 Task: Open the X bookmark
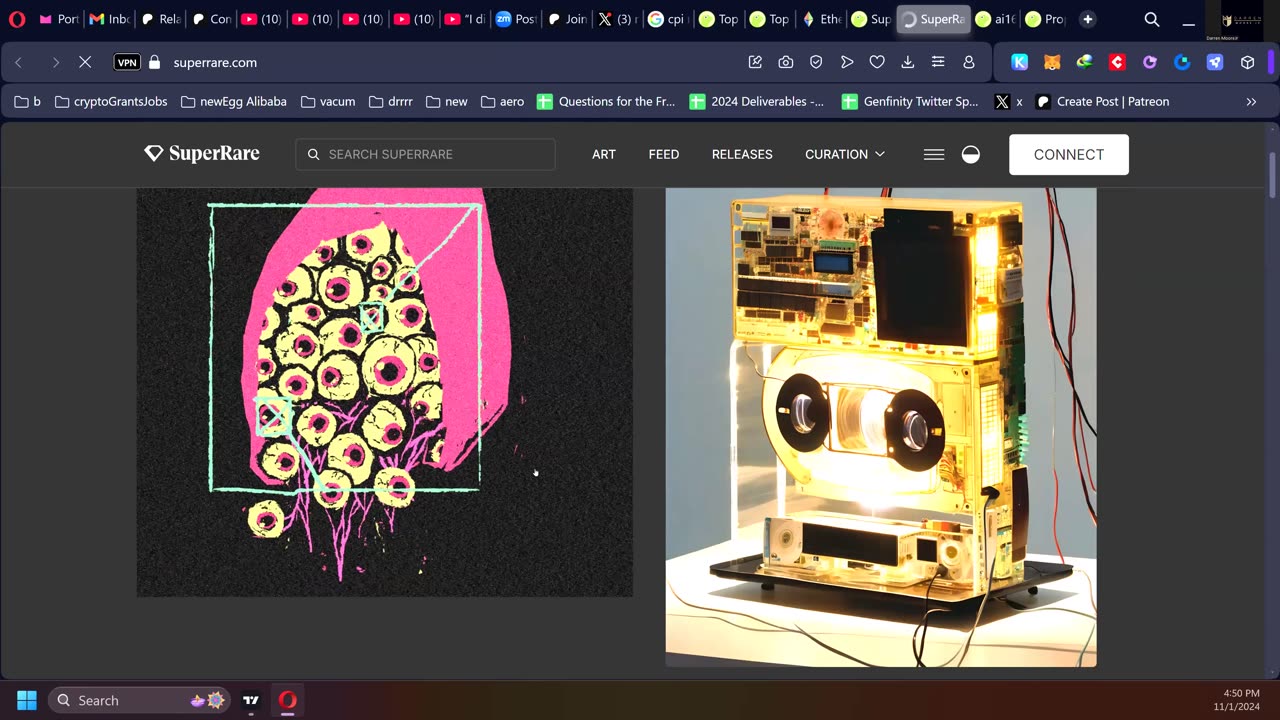click(x=1008, y=101)
